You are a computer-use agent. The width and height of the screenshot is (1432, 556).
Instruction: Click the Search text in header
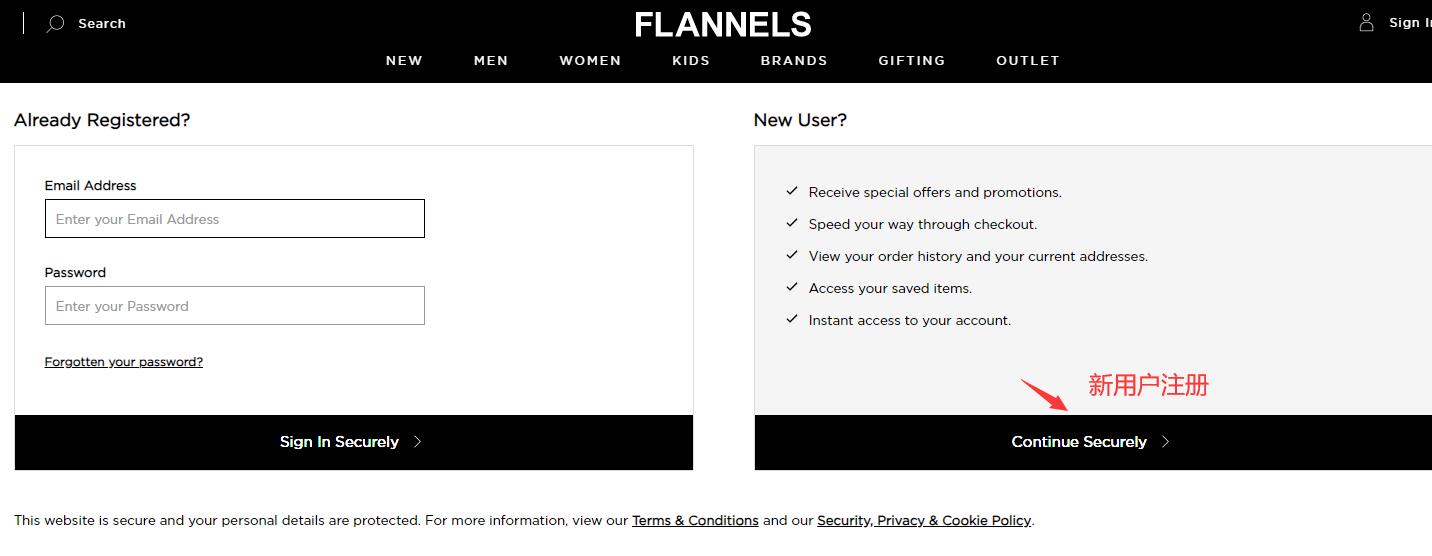[102, 23]
